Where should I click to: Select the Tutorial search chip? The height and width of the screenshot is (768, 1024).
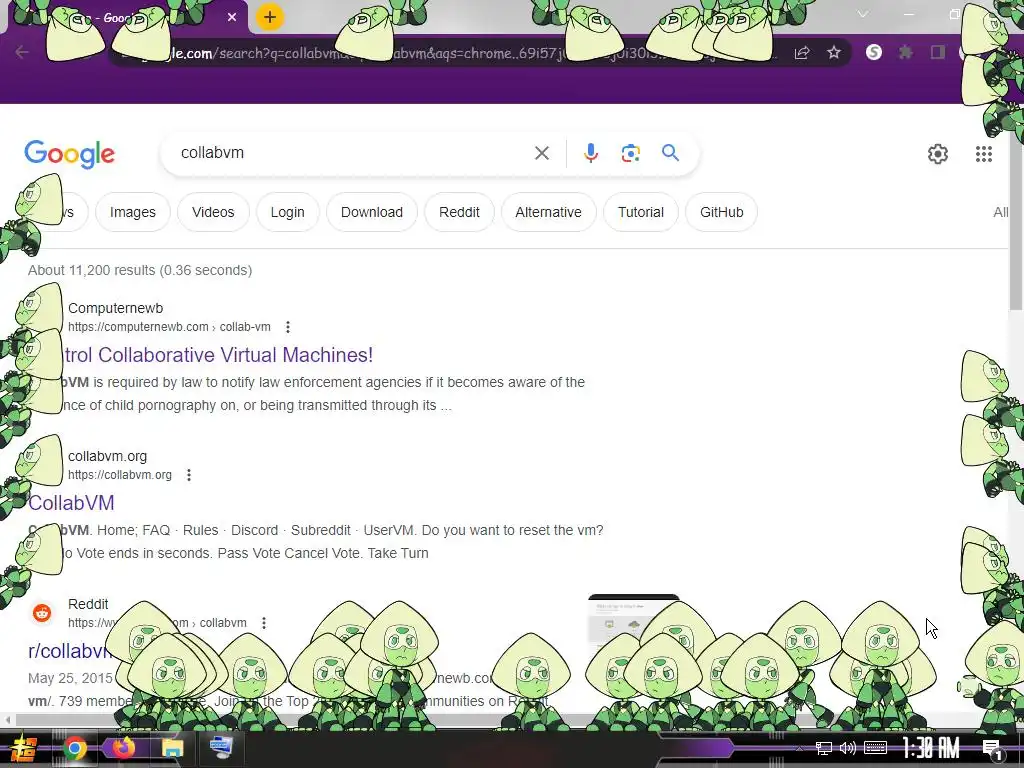coord(641,212)
